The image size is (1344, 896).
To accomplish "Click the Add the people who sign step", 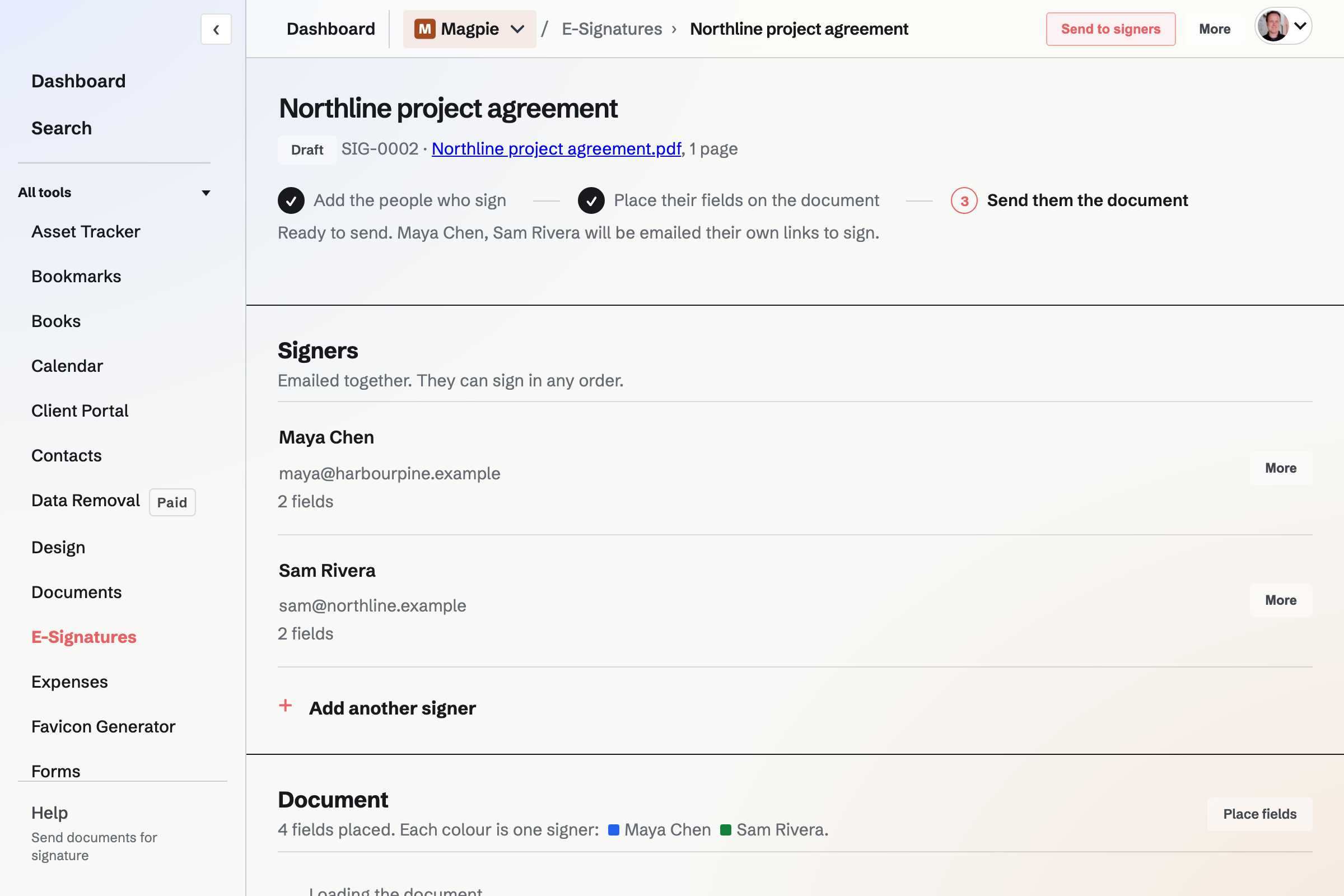I will (410, 200).
